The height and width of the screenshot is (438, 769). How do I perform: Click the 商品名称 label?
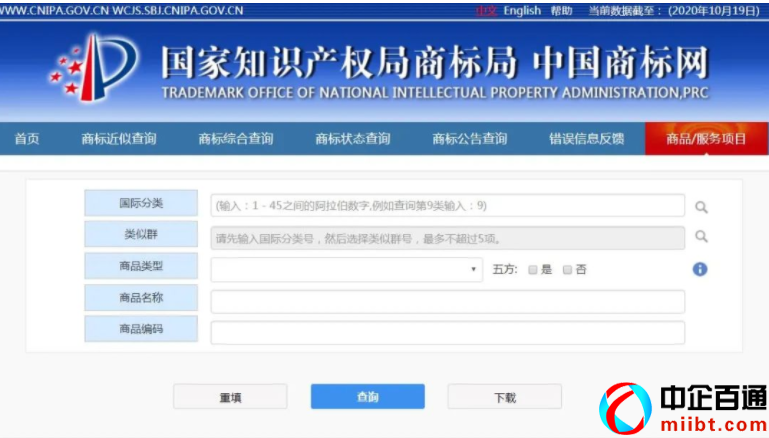click(x=141, y=297)
